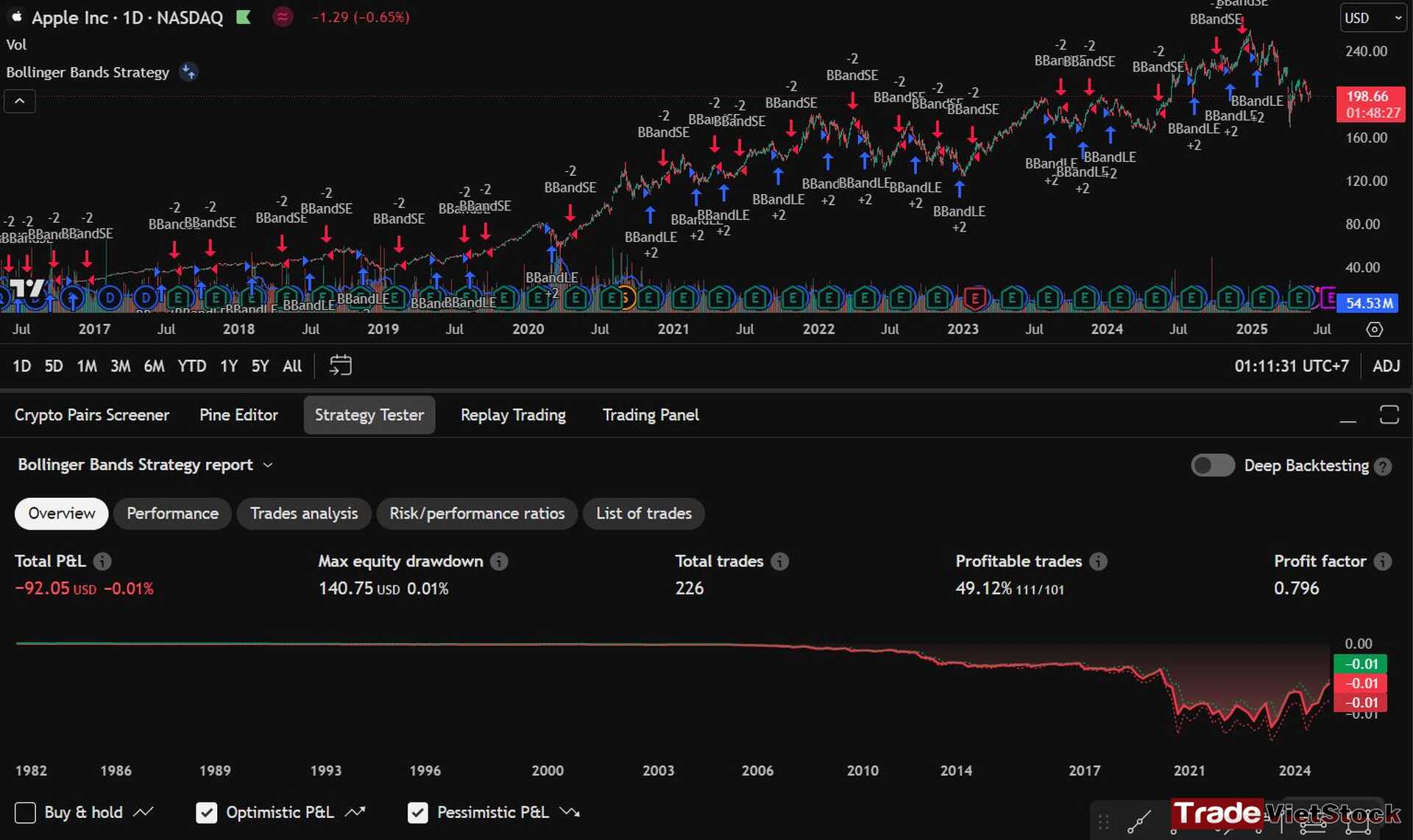Enable the Deep Backtesting switch

(1213, 466)
